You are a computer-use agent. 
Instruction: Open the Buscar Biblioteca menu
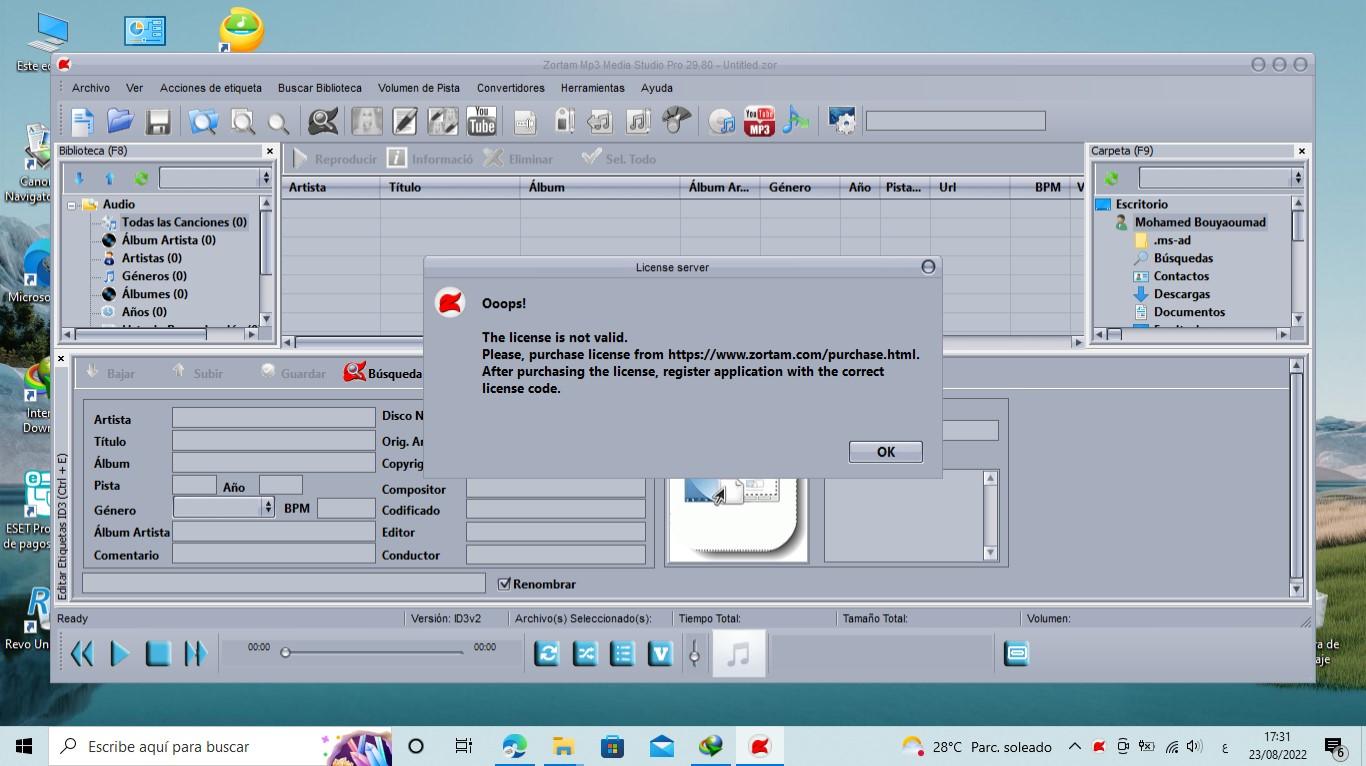point(320,88)
